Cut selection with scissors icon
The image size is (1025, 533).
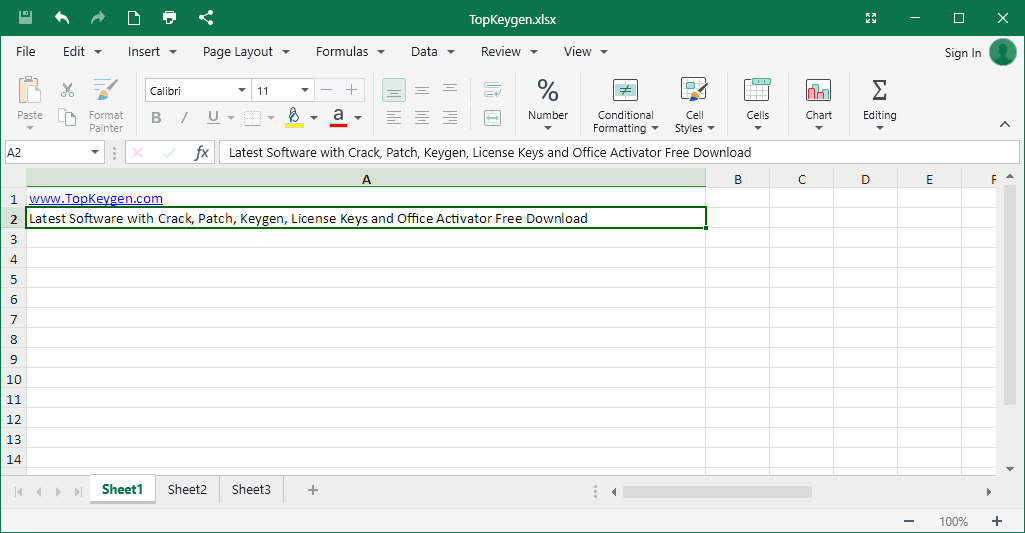click(x=67, y=90)
